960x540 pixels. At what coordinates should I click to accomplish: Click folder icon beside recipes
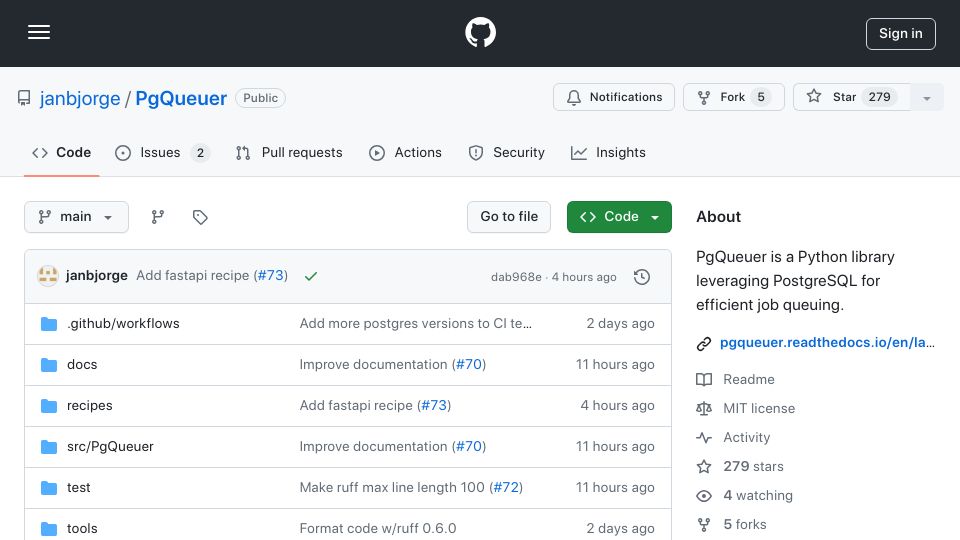click(49, 406)
